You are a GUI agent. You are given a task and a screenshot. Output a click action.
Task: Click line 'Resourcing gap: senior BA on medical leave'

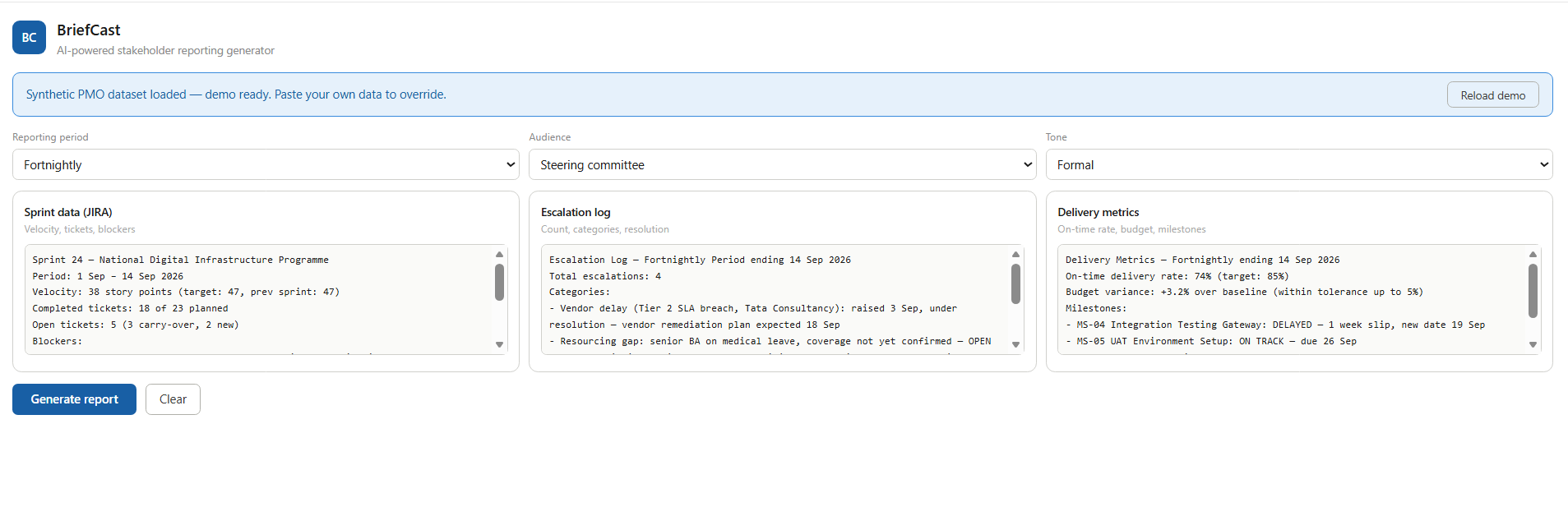(x=770, y=341)
